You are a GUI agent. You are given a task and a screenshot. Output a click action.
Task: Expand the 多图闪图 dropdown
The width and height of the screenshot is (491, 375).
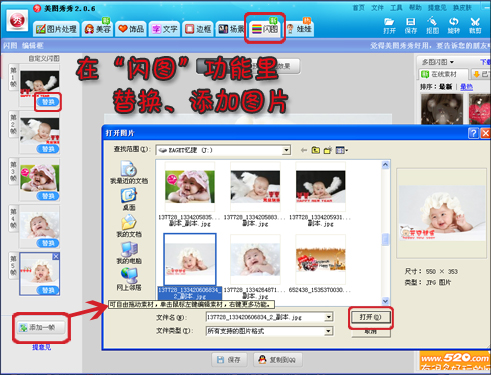438,62
